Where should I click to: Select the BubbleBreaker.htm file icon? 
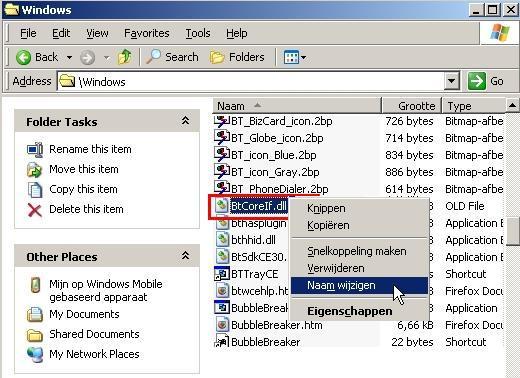pyautogui.click(x=222, y=325)
